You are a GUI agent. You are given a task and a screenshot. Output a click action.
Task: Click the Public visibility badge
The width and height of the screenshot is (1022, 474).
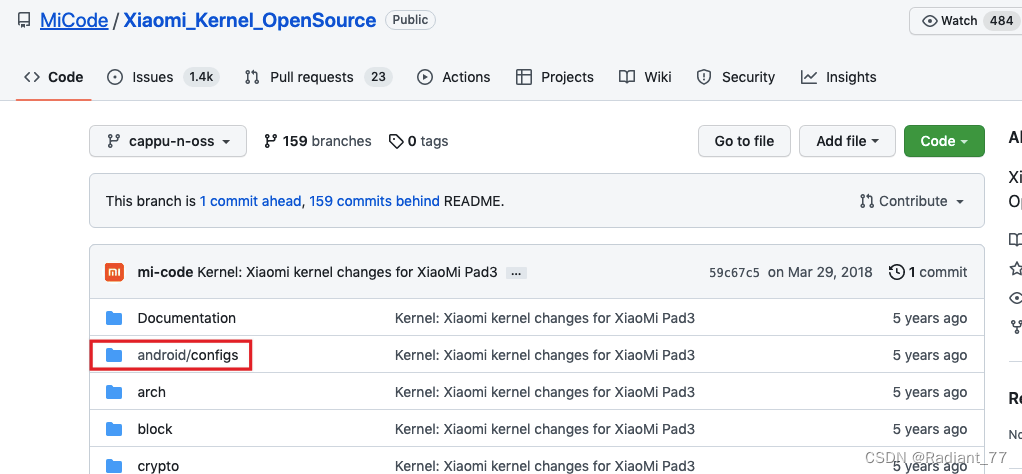(x=410, y=20)
